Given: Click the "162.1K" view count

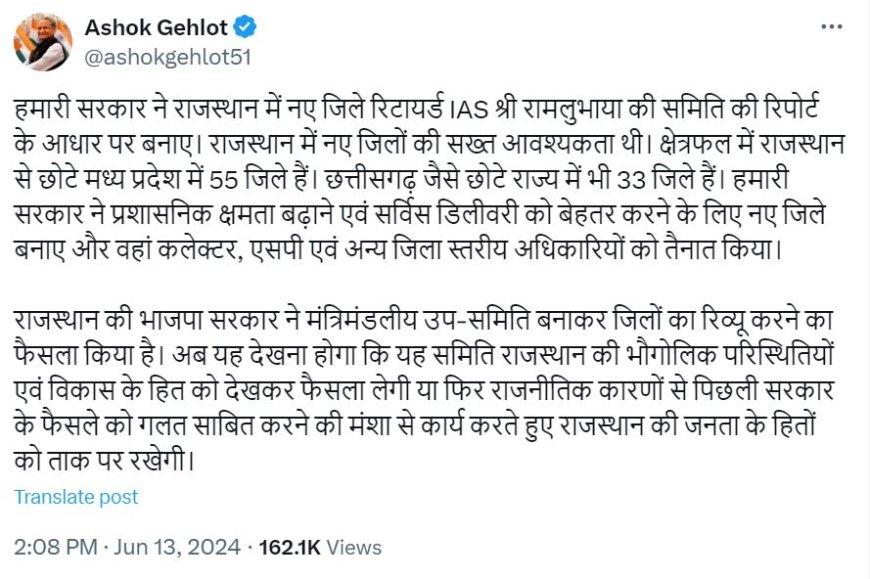Looking at the screenshot, I should [x=289, y=547].
